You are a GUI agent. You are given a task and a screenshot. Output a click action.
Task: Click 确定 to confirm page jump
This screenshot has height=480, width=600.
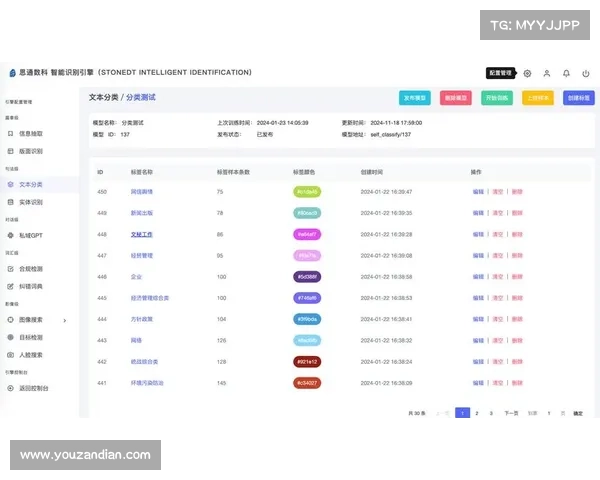(x=578, y=413)
